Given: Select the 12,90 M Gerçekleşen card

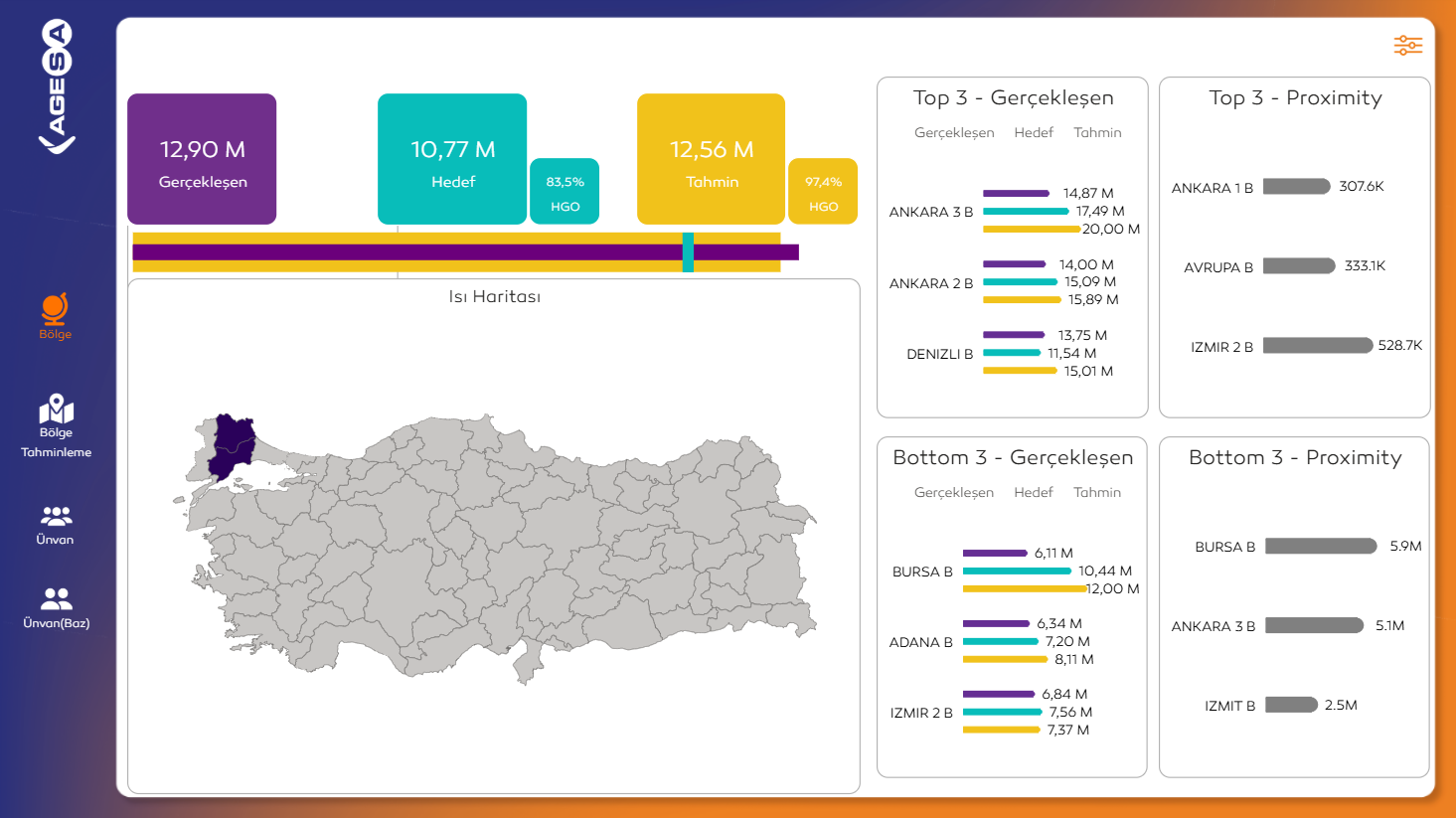Looking at the screenshot, I should (201, 158).
